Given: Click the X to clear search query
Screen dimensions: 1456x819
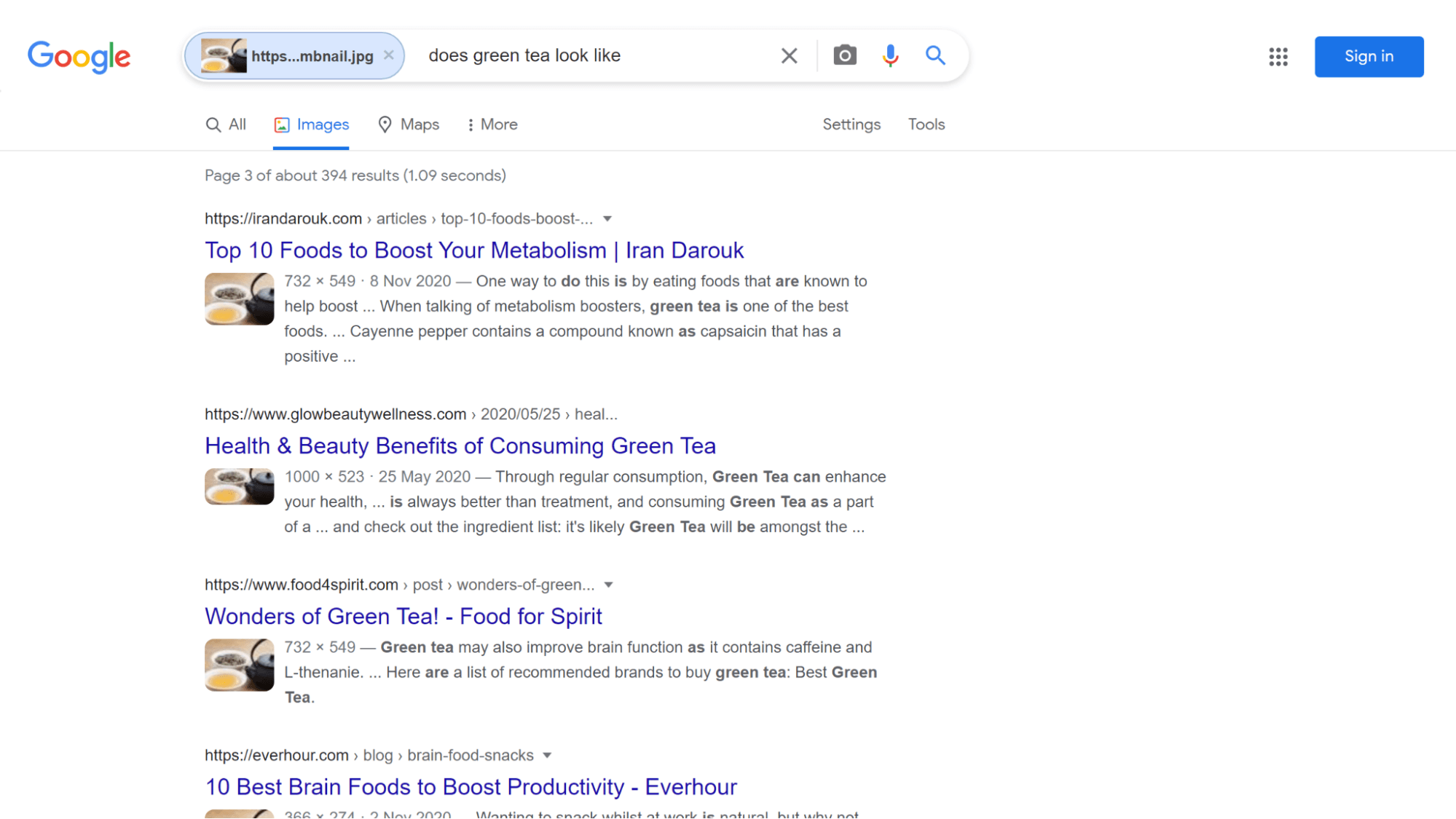Looking at the screenshot, I should (790, 55).
